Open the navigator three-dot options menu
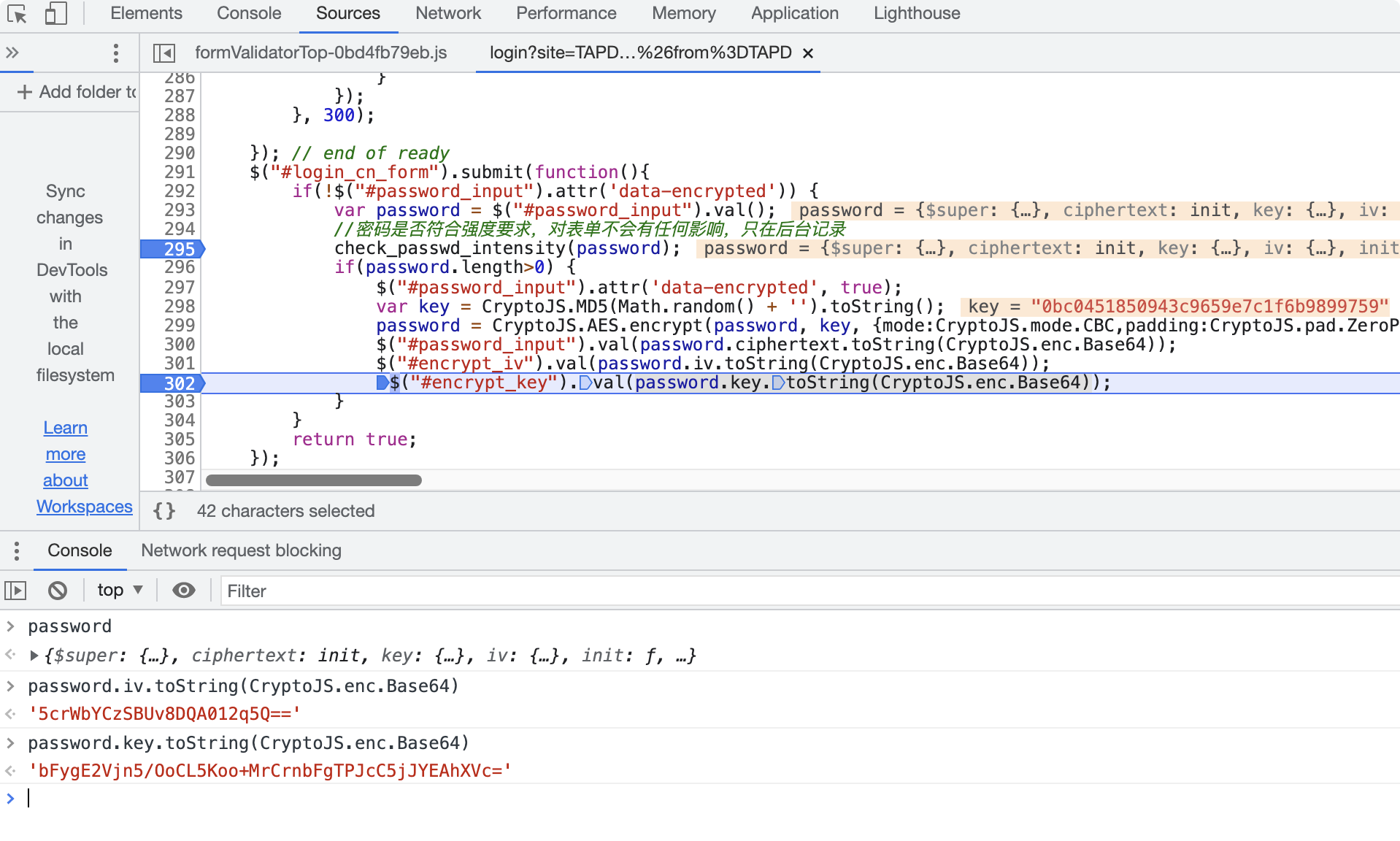The image size is (1400, 841). click(115, 53)
